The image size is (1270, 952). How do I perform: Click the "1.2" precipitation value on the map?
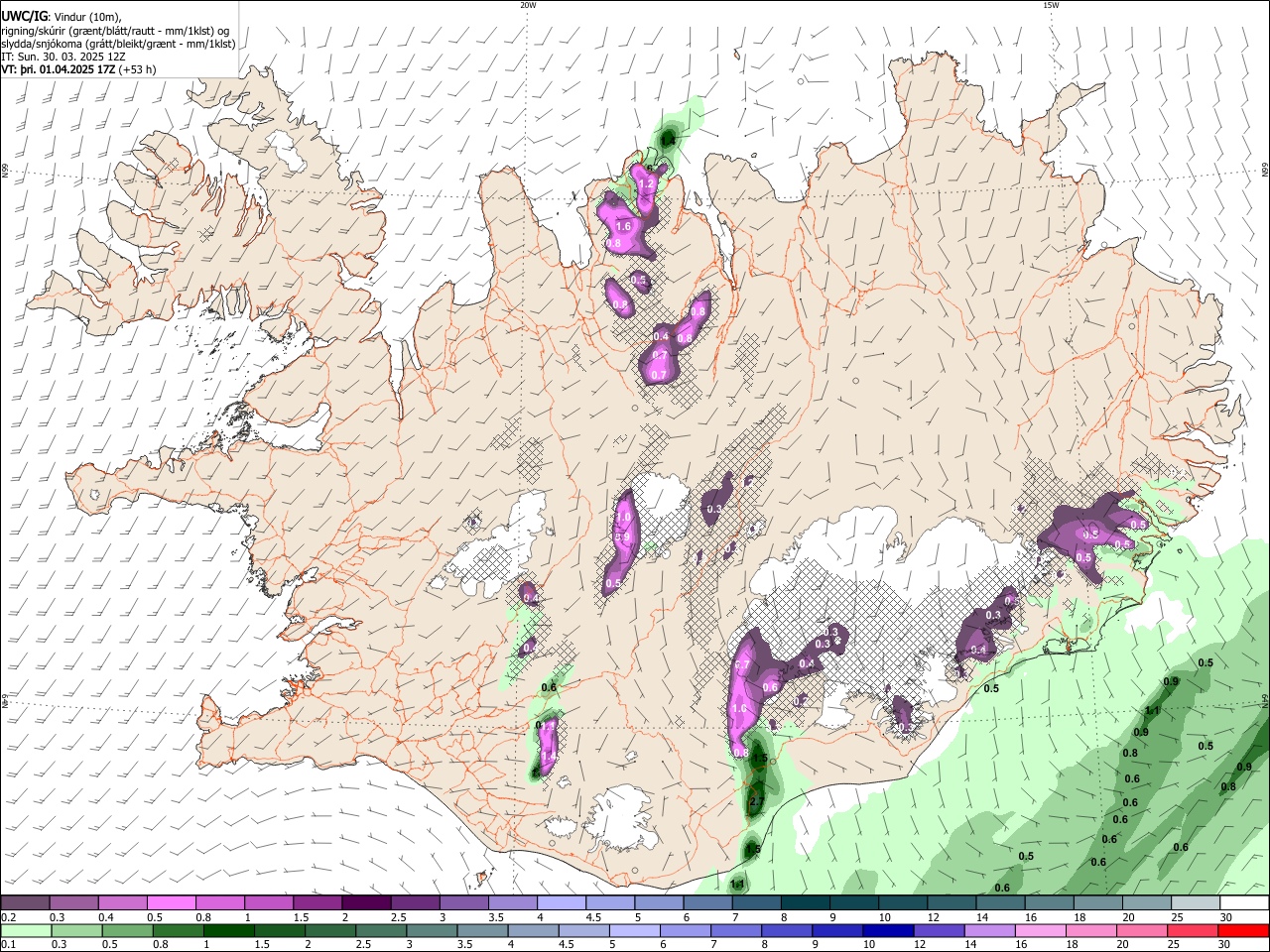click(x=646, y=184)
